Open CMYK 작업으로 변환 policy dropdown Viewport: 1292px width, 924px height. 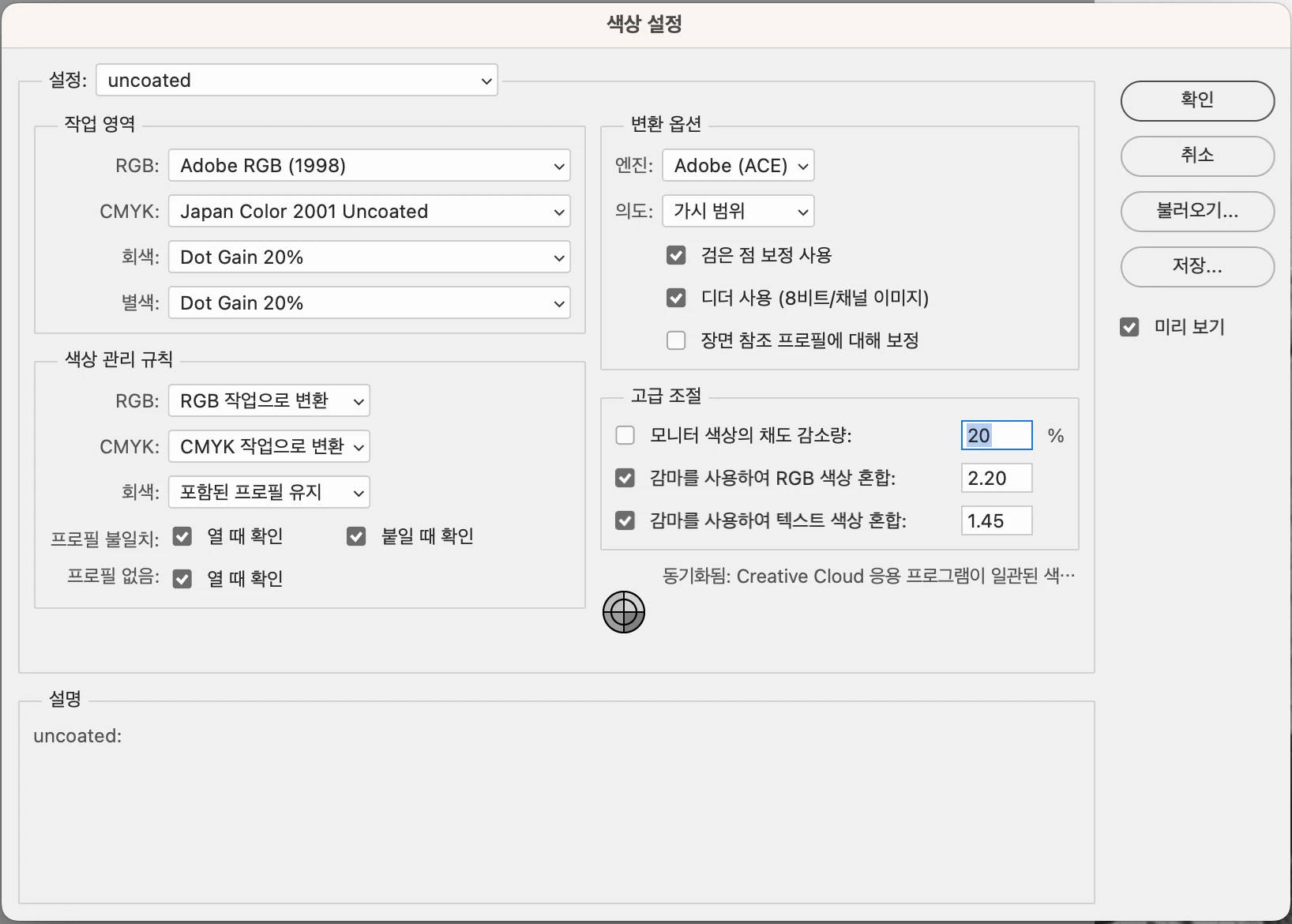click(269, 446)
